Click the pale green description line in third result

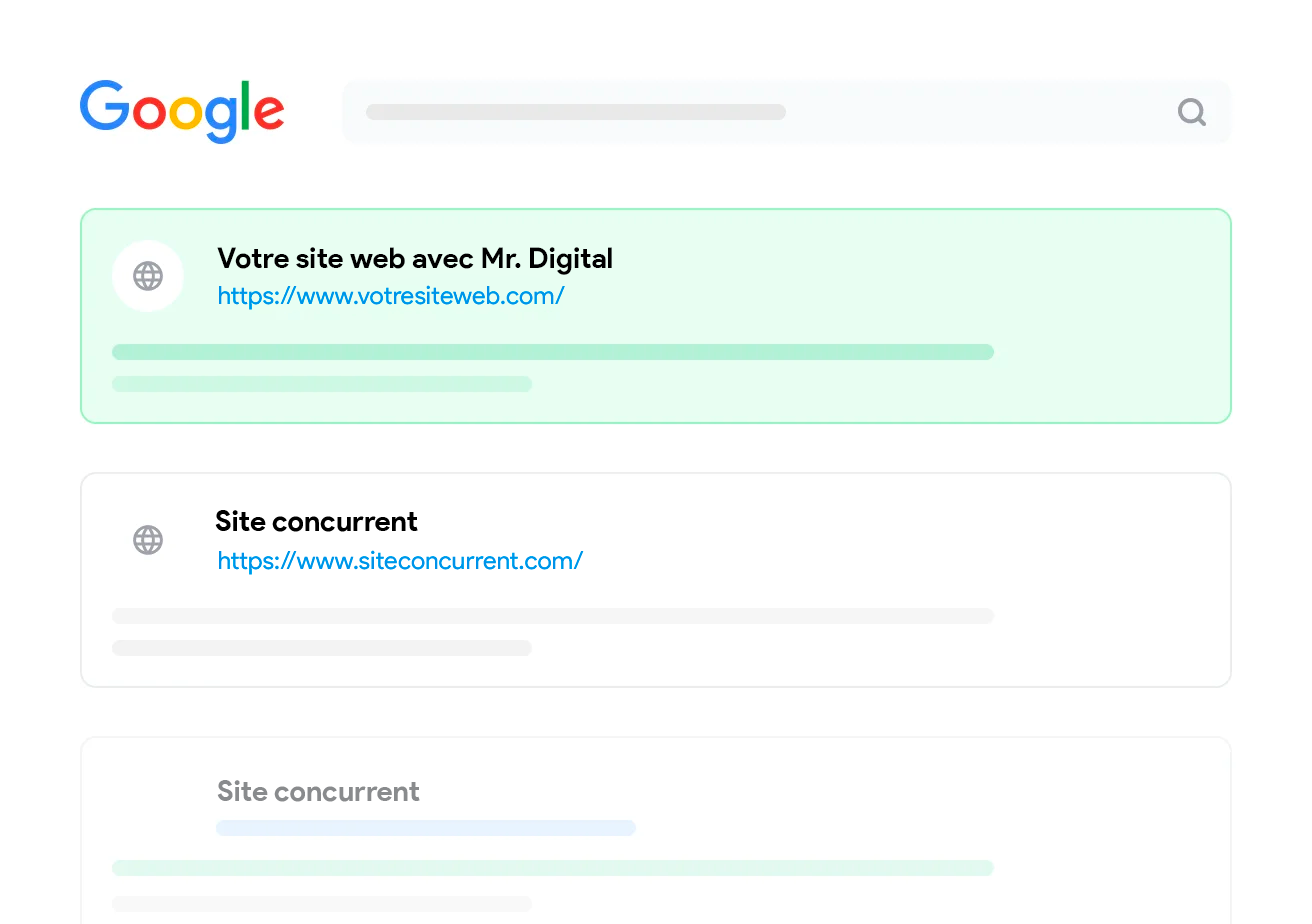552,868
